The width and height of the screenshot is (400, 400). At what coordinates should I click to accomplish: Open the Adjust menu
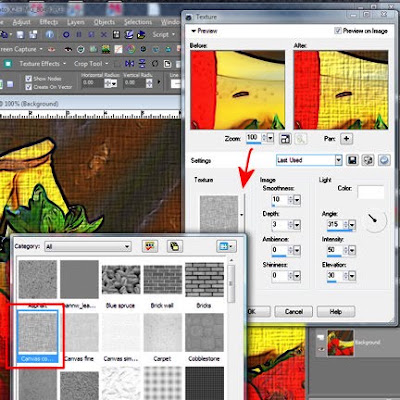[x=21, y=22]
